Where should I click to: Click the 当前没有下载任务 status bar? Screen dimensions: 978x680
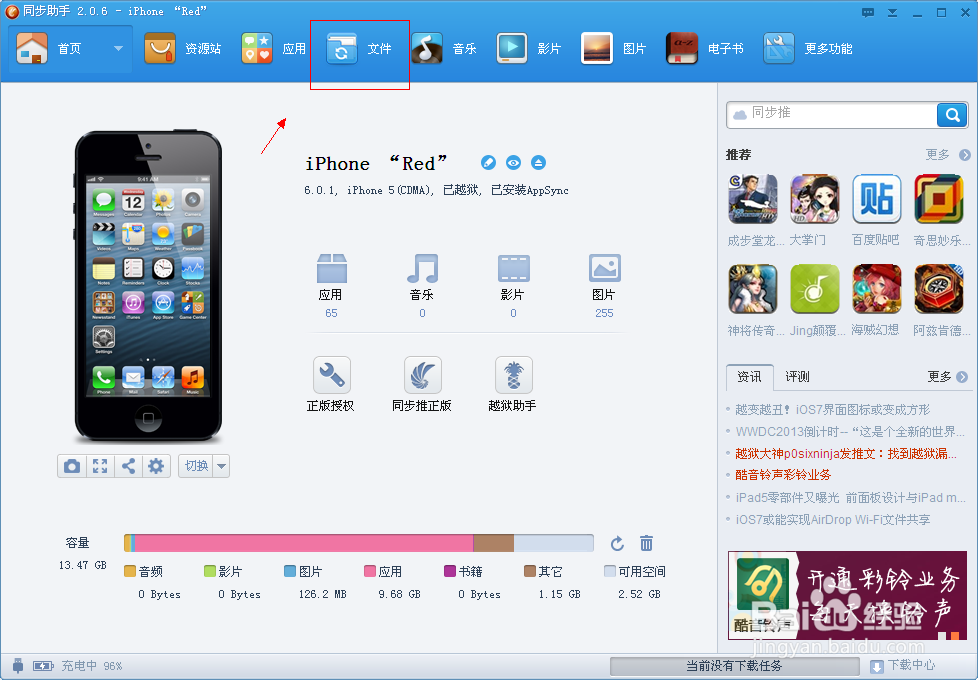pos(734,666)
